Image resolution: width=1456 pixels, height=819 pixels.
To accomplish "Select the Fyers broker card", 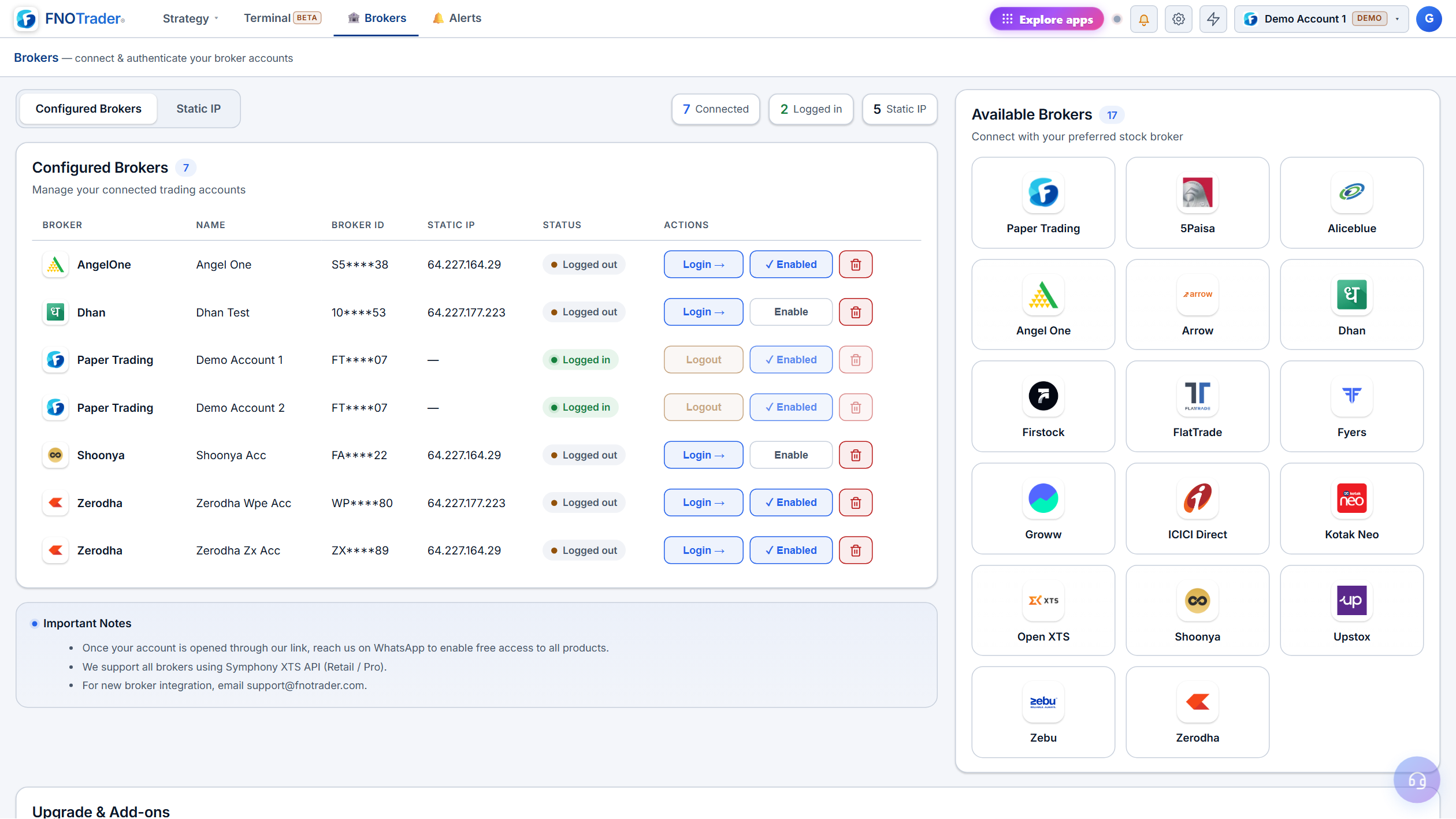I will [1351, 407].
